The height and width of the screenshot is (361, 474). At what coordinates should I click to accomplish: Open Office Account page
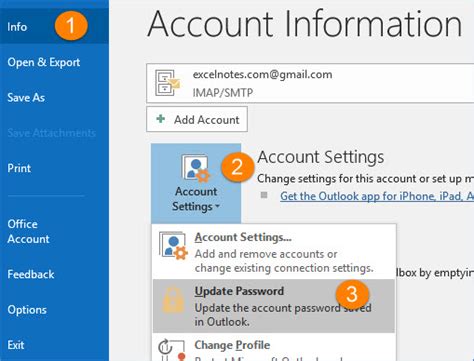(x=28, y=231)
